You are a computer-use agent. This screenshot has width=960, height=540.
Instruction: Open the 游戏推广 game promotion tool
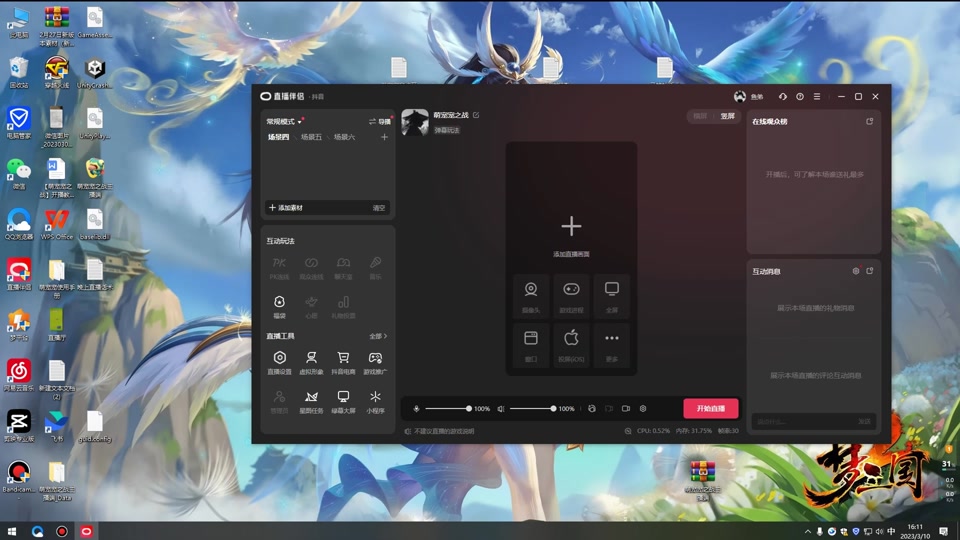click(x=375, y=362)
